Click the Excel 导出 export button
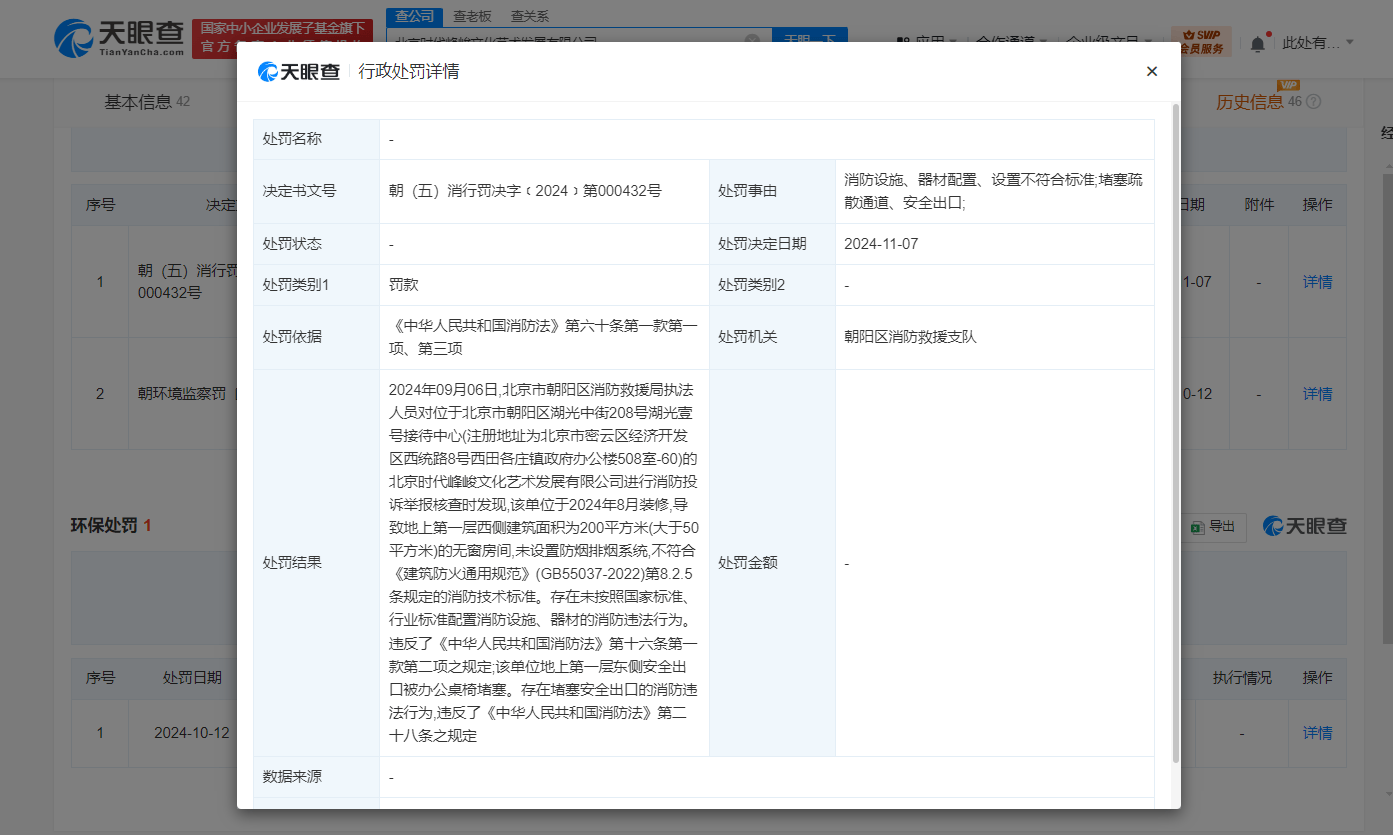Screen dimensions: 1393x835 (1214, 527)
